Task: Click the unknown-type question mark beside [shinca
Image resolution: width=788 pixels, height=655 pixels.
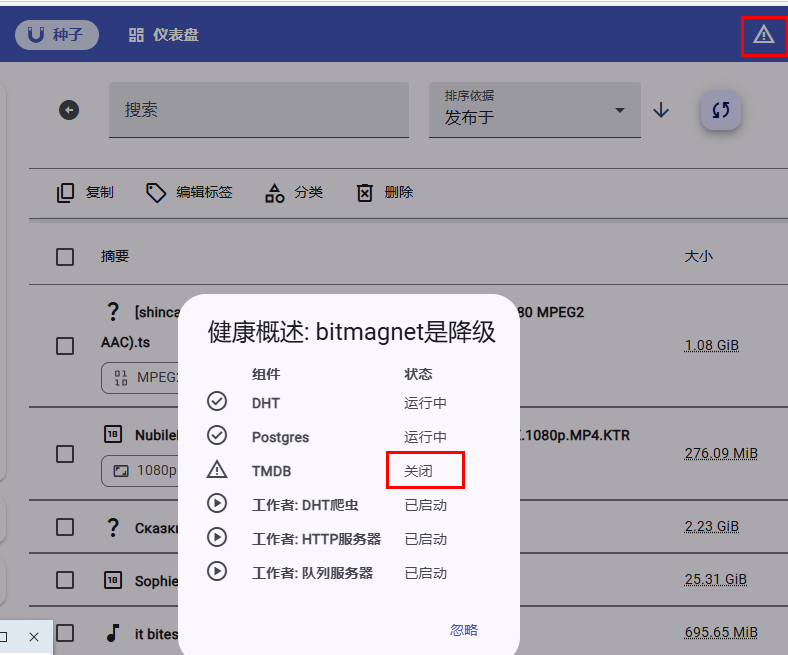Action: point(113,312)
